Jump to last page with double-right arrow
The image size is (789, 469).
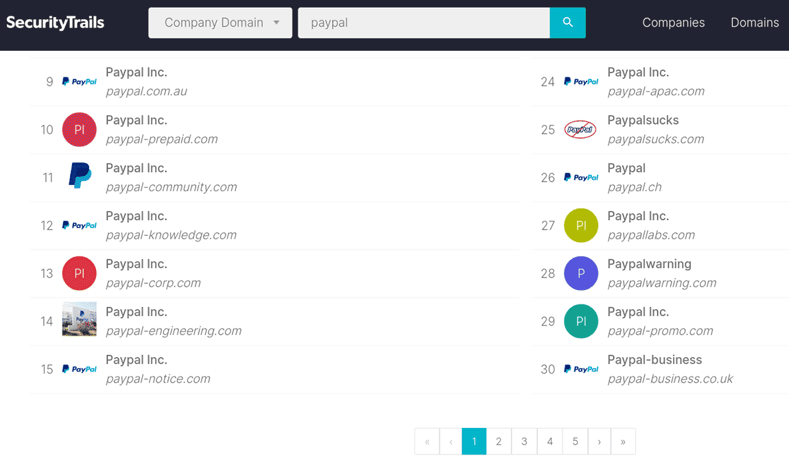coord(623,441)
